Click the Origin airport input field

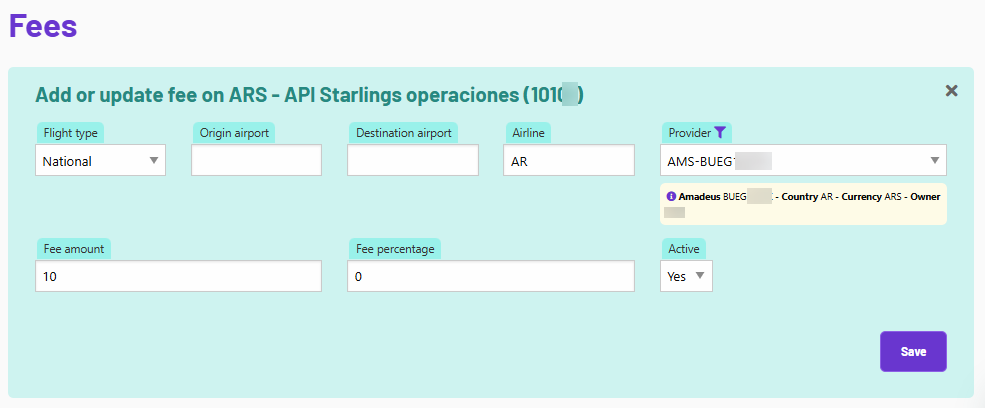256,160
